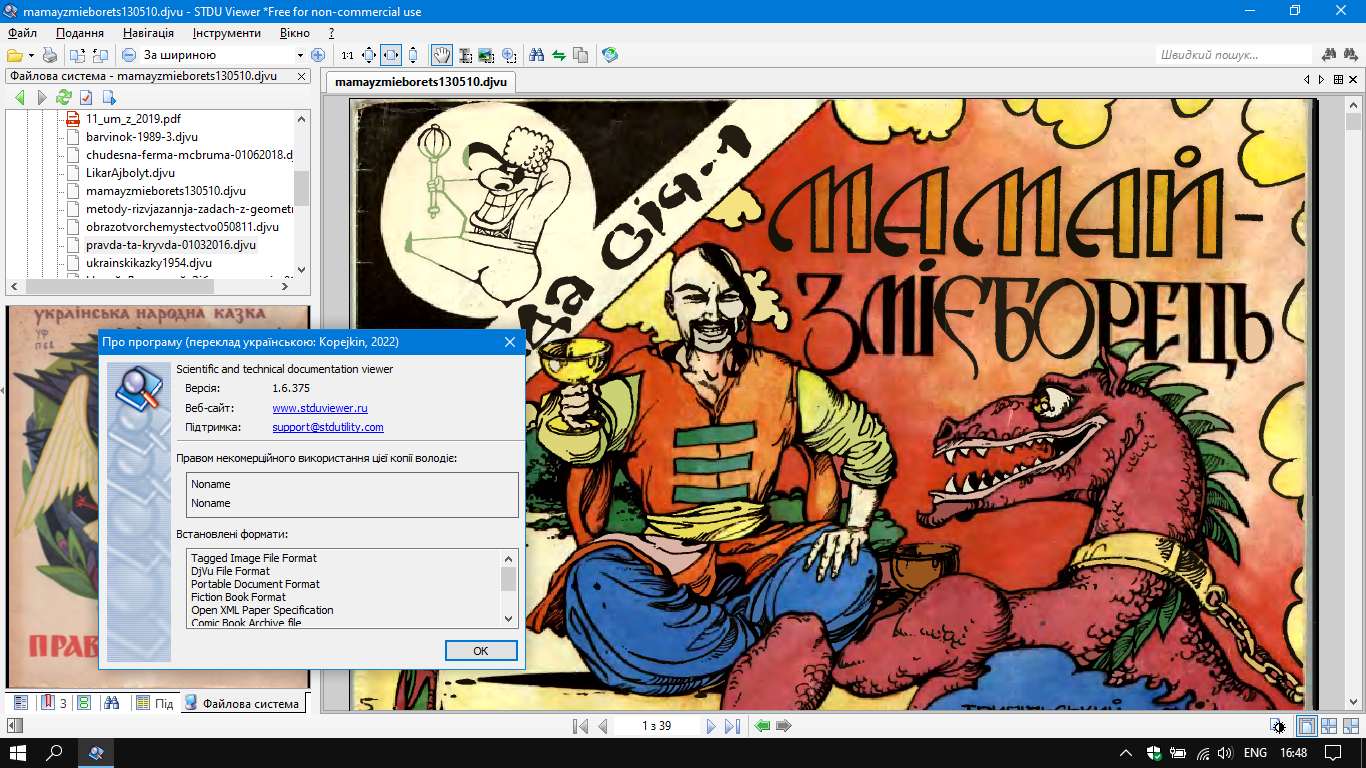Select barvinok-1989-3.djvu in file list

click(x=141, y=136)
